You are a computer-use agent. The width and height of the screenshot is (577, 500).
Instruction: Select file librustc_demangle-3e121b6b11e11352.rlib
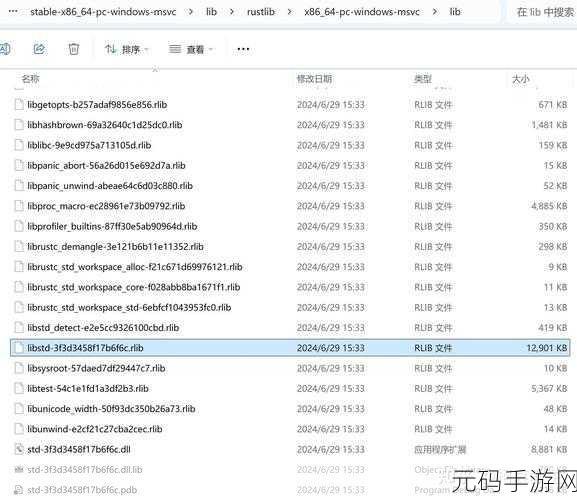click(115, 247)
